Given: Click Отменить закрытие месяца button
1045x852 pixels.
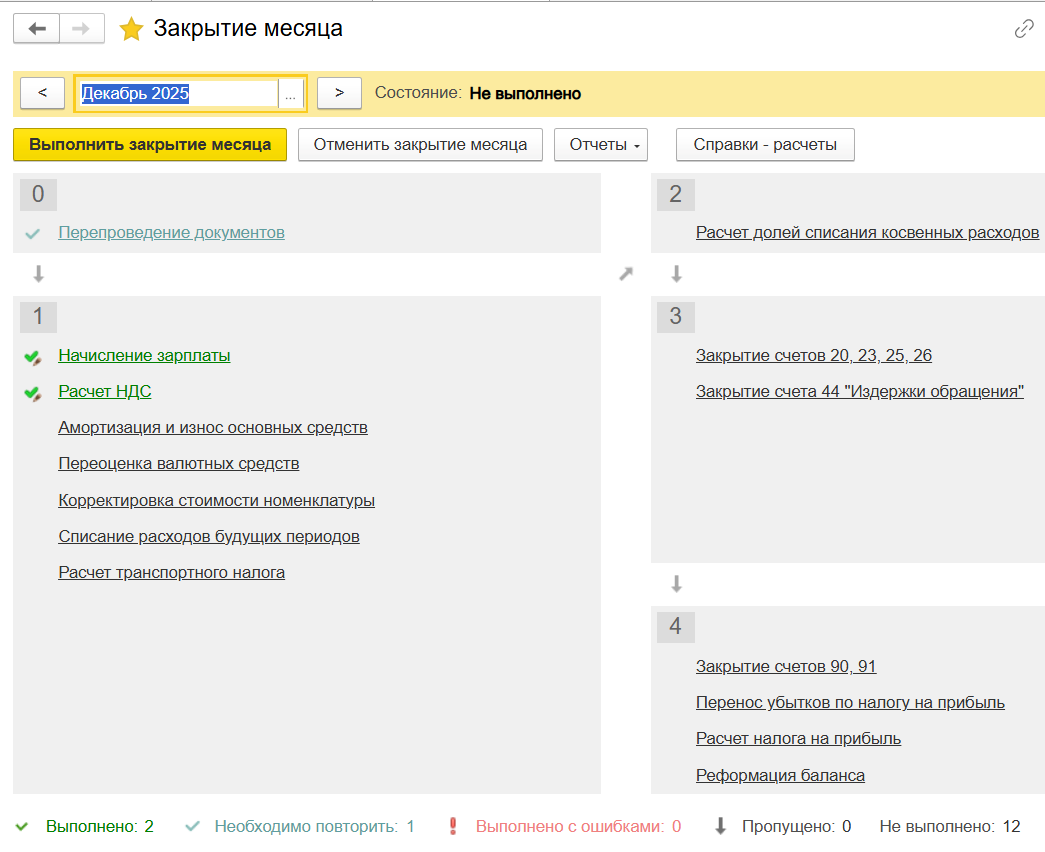Looking at the screenshot, I should tap(420, 145).
